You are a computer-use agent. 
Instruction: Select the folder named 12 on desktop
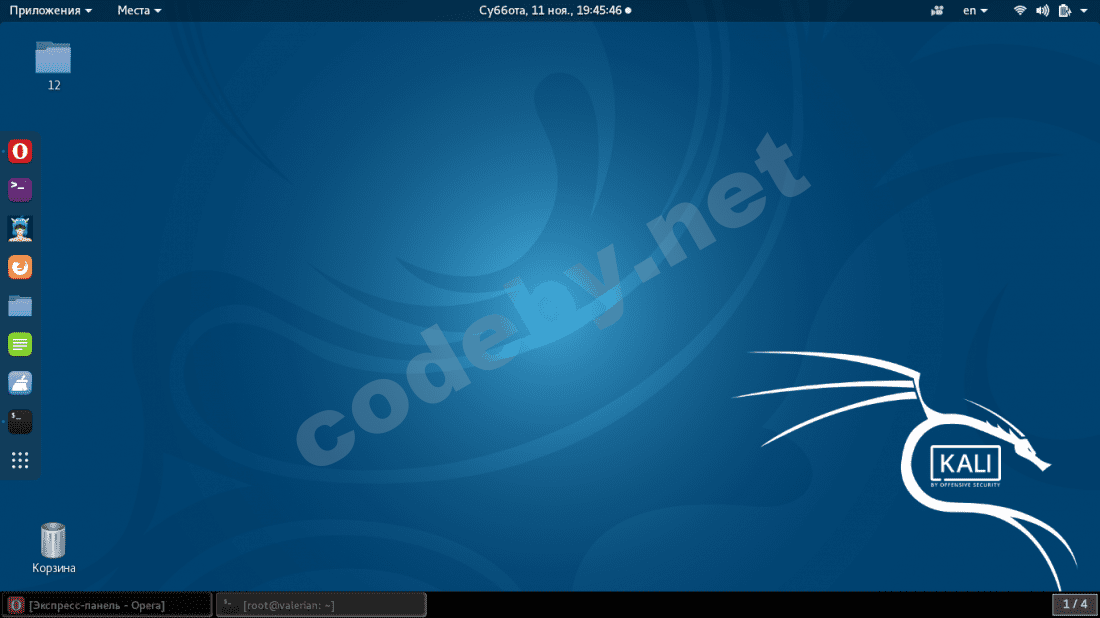[x=53, y=66]
